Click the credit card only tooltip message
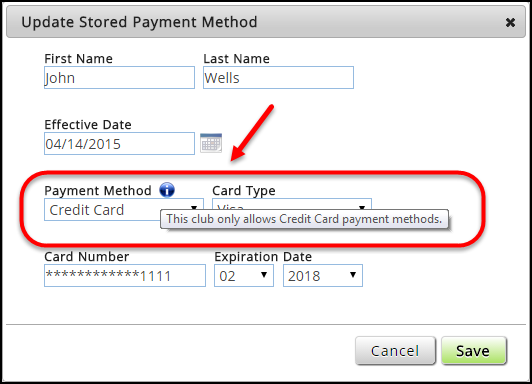 point(304,219)
